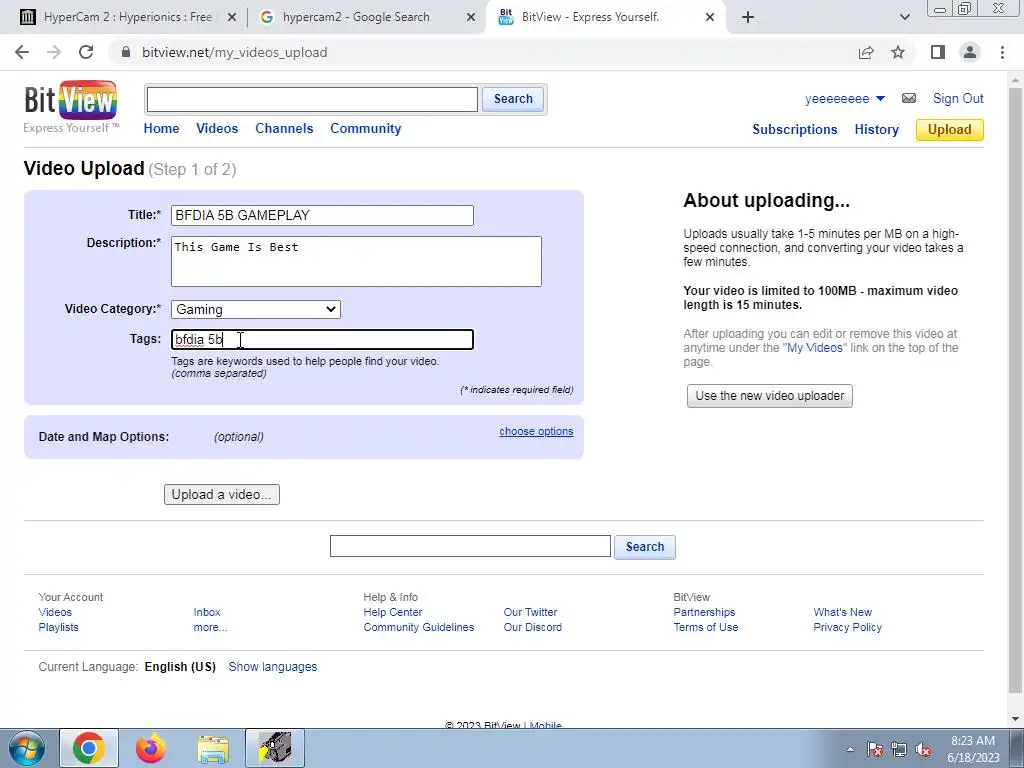Open the inbox envelope icon
The height and width of the screenshot is (768, 1024).
click(x=908, y=98)
